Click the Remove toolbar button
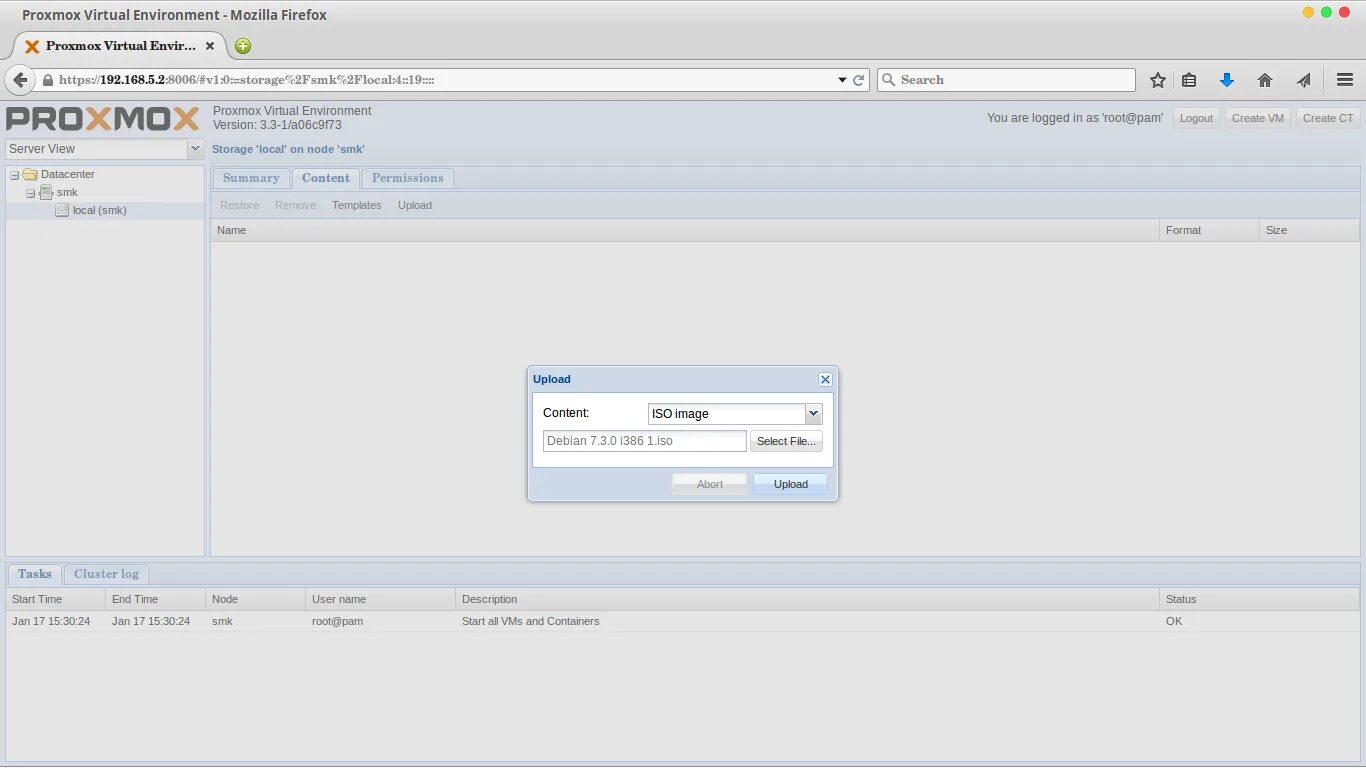 295,205
